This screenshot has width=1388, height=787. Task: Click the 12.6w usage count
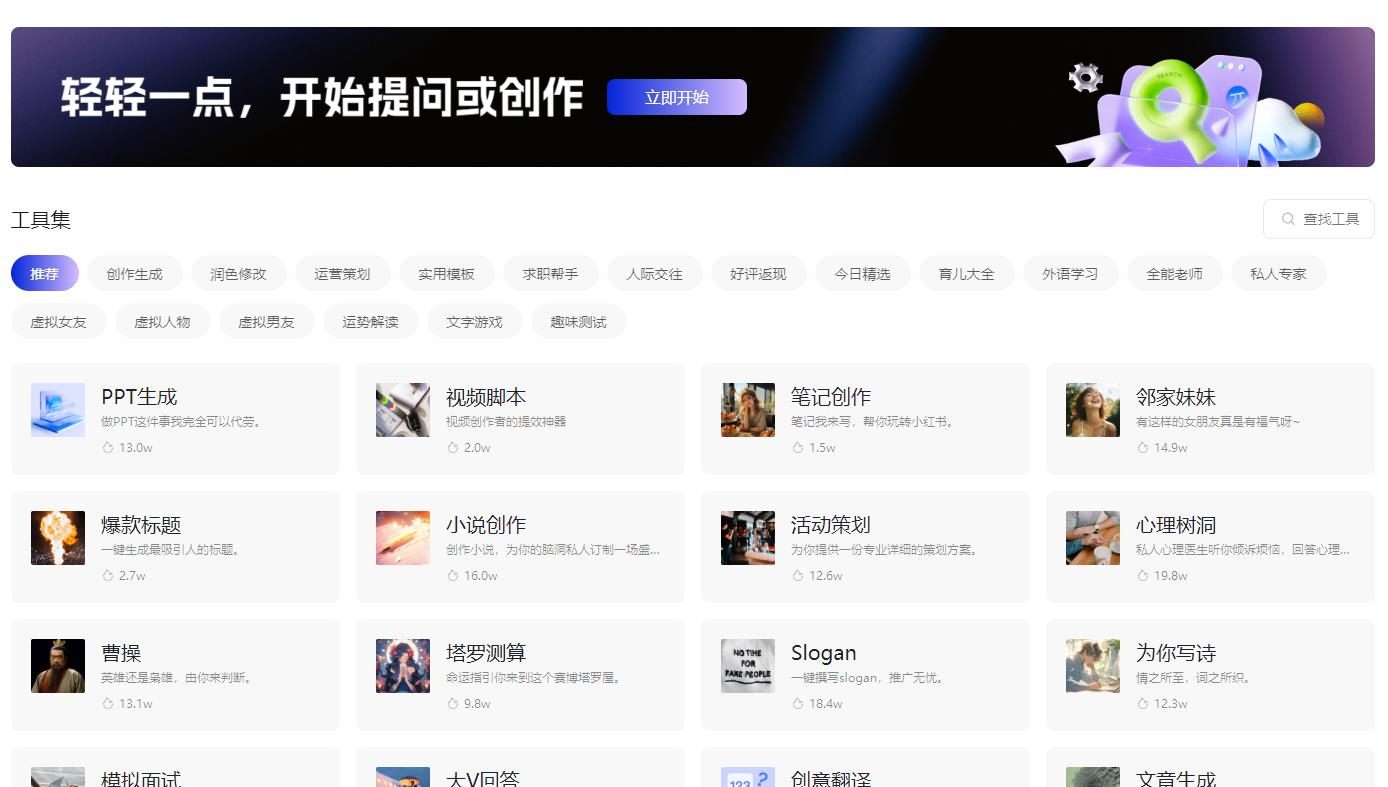tap(826, 576)
